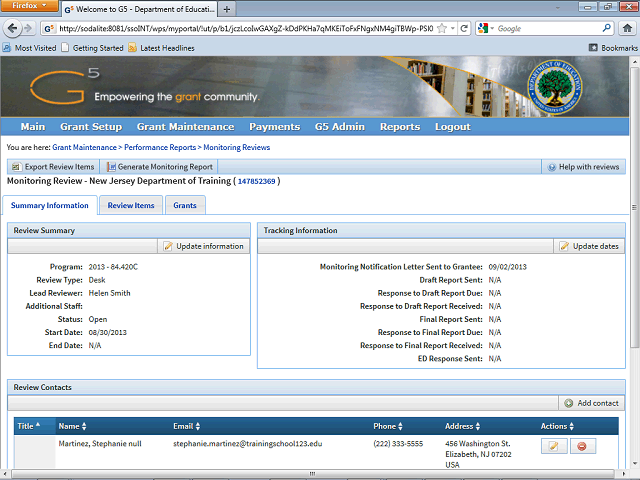
Task: Sort contacts by Email column
Action: click(187, 426)
